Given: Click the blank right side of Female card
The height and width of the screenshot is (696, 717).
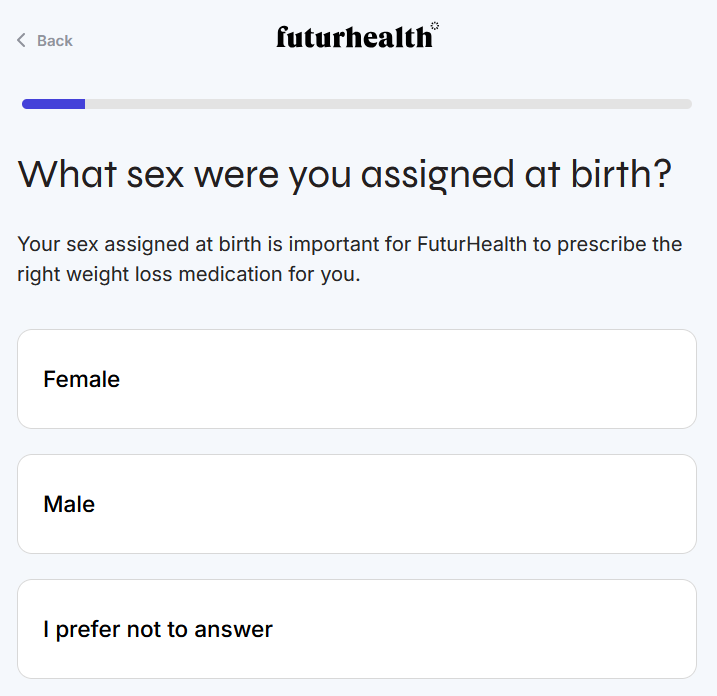Looking at the screenshot, I should 560,379.
